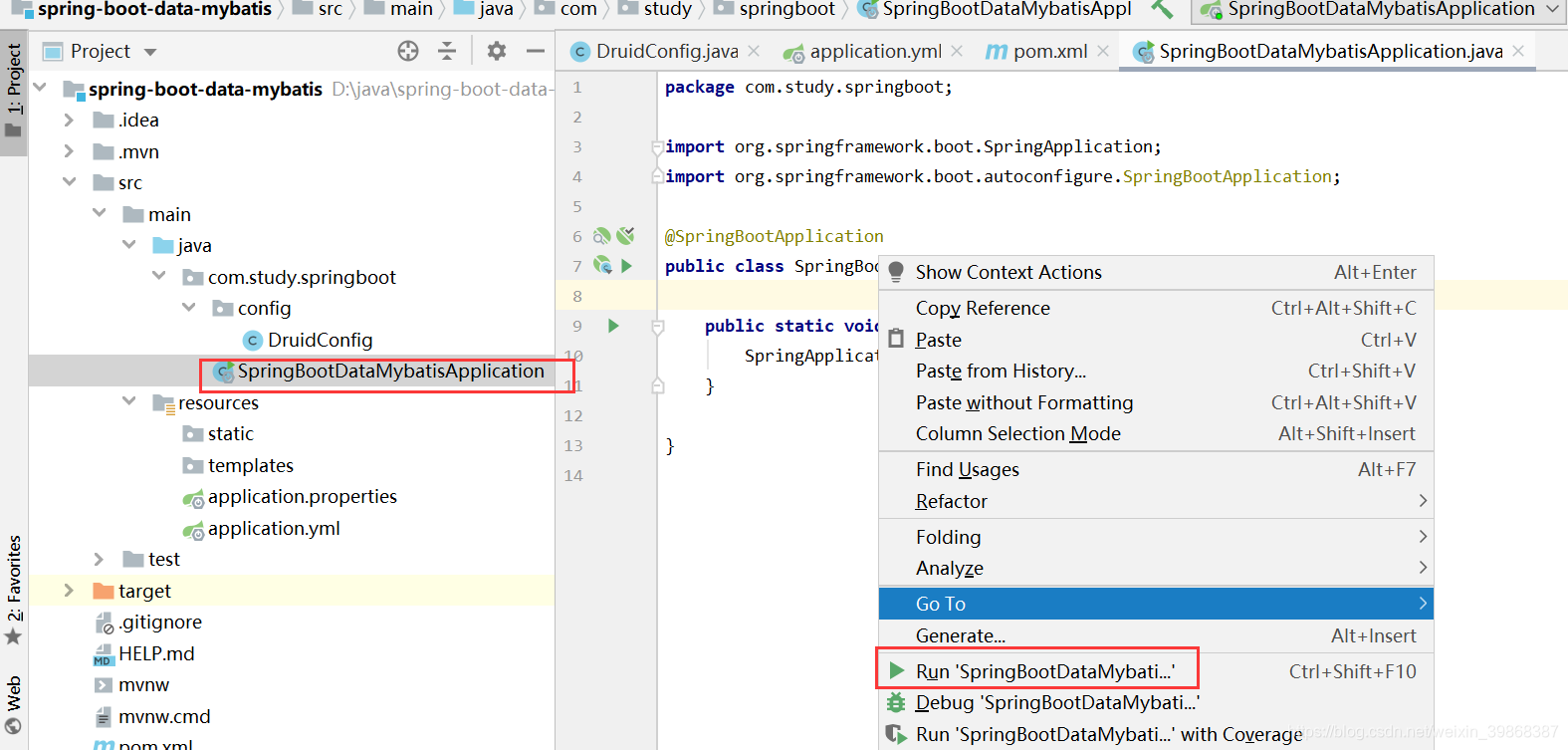Switch to DruidConfig.java editor tab

(655, 51)
